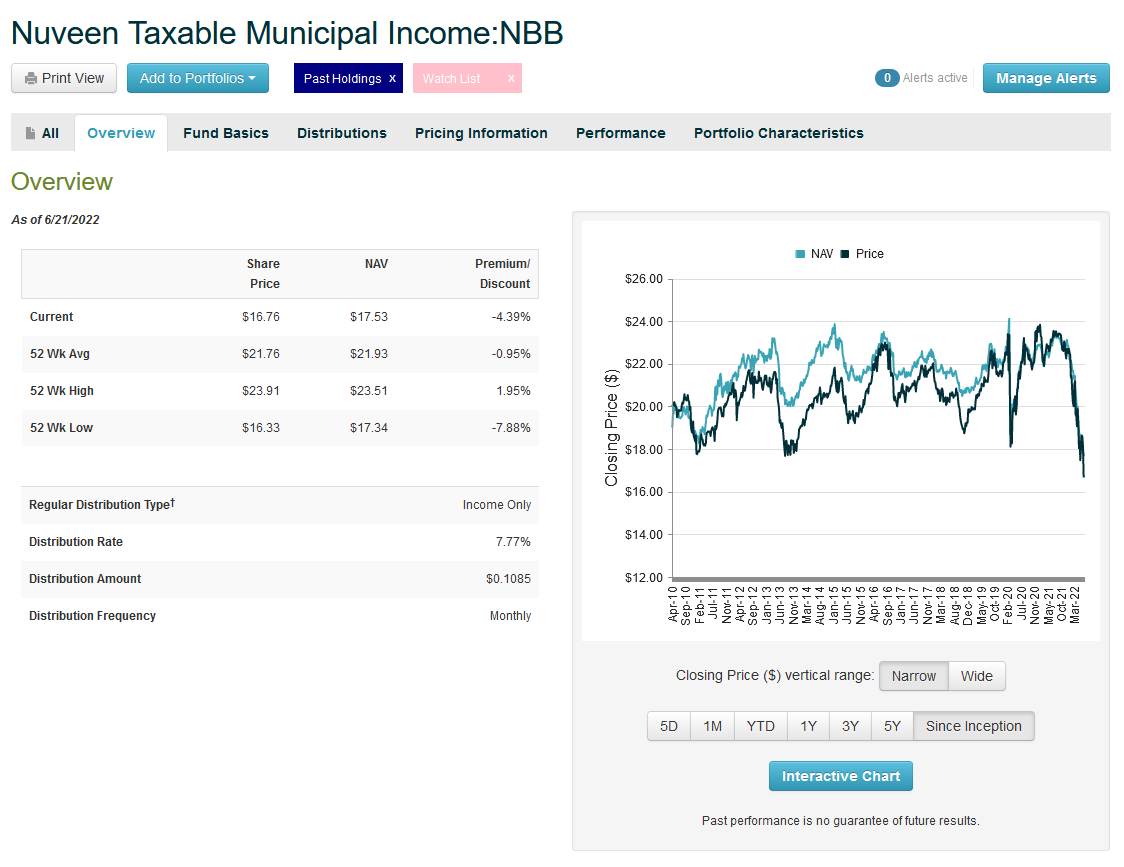The image size is (1124, 867).
Task: Select the 3Y chart period
Action: [x=850, y=726]
